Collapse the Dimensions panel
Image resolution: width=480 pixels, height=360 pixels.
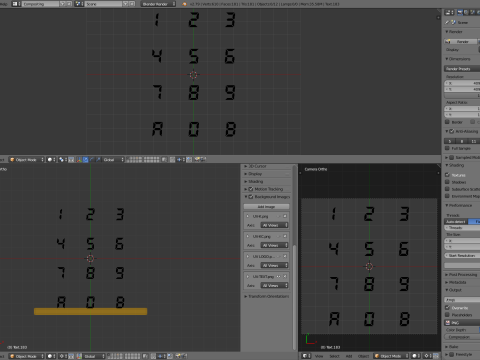[x=459, y=59]
